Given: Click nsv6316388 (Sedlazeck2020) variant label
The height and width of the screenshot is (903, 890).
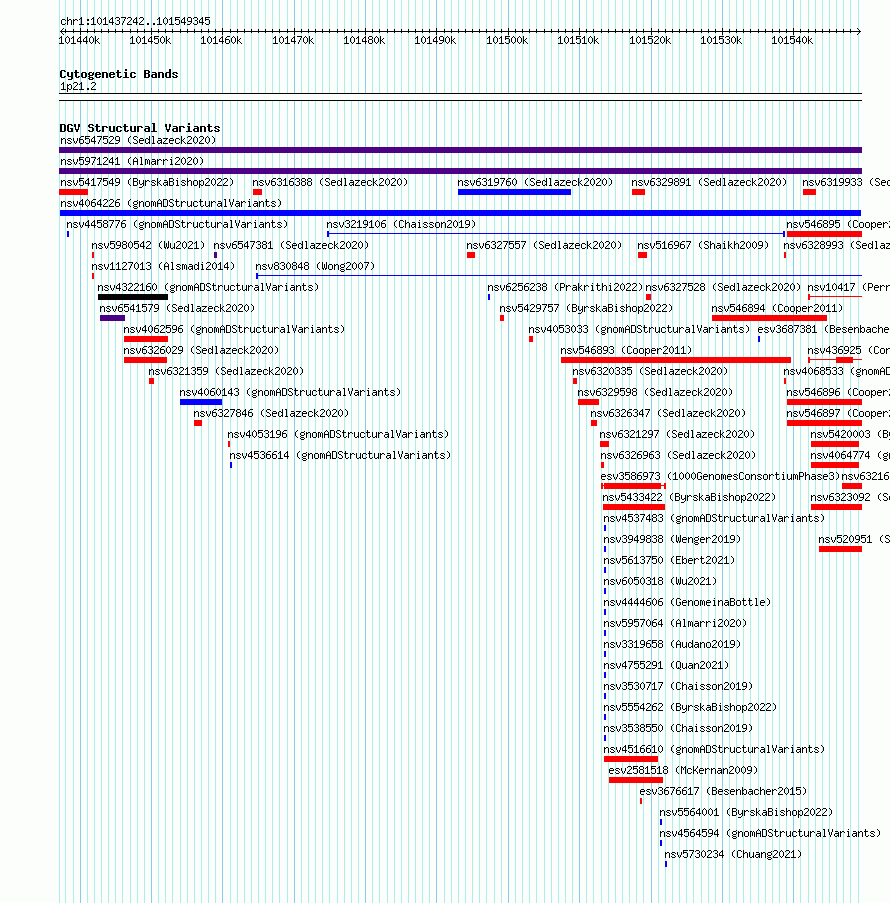Looking at the screenshot, I should click(330, 182).
